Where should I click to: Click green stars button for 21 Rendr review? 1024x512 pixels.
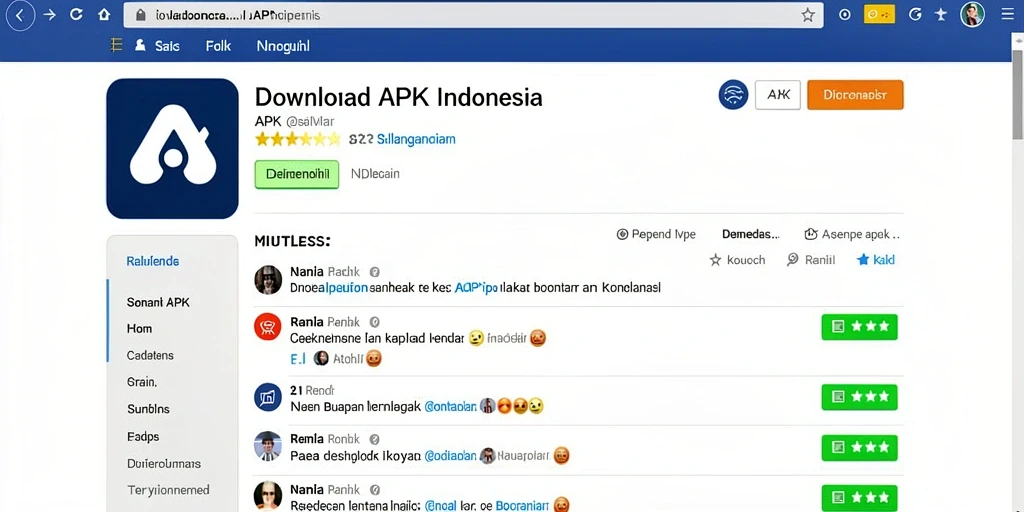[859, 396]
